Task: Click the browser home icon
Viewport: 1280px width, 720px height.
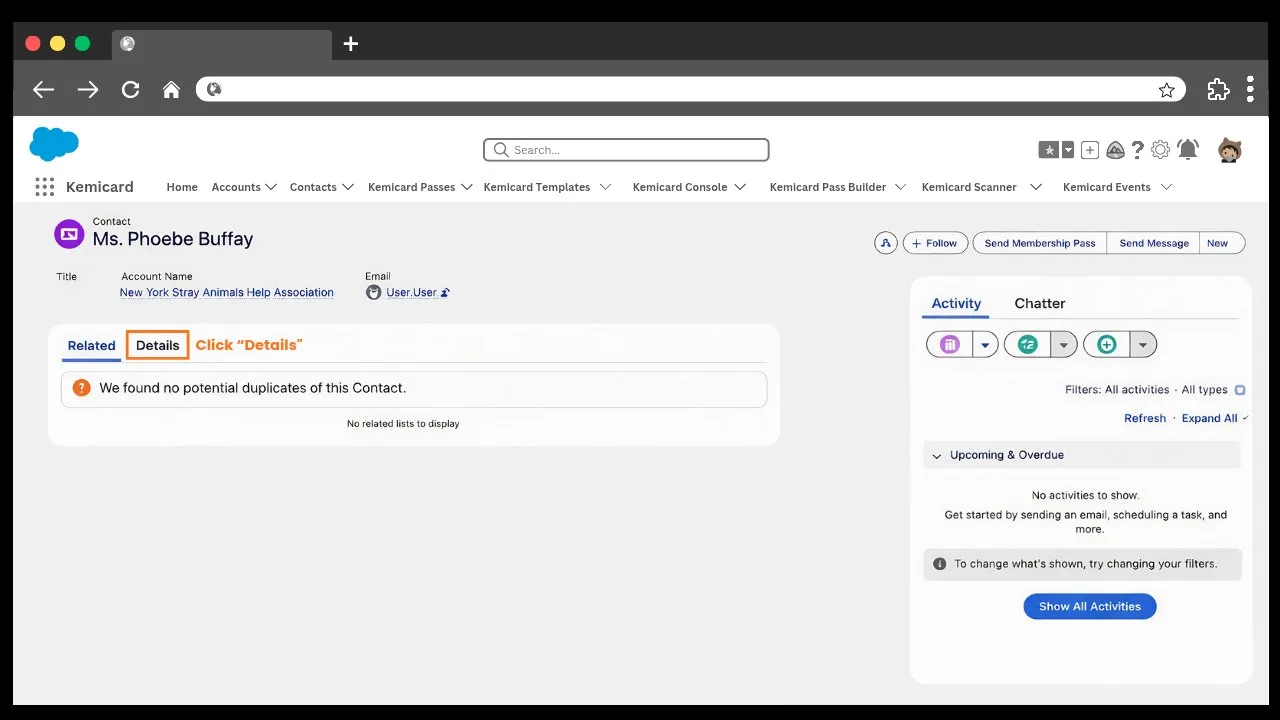Action: 171,90
